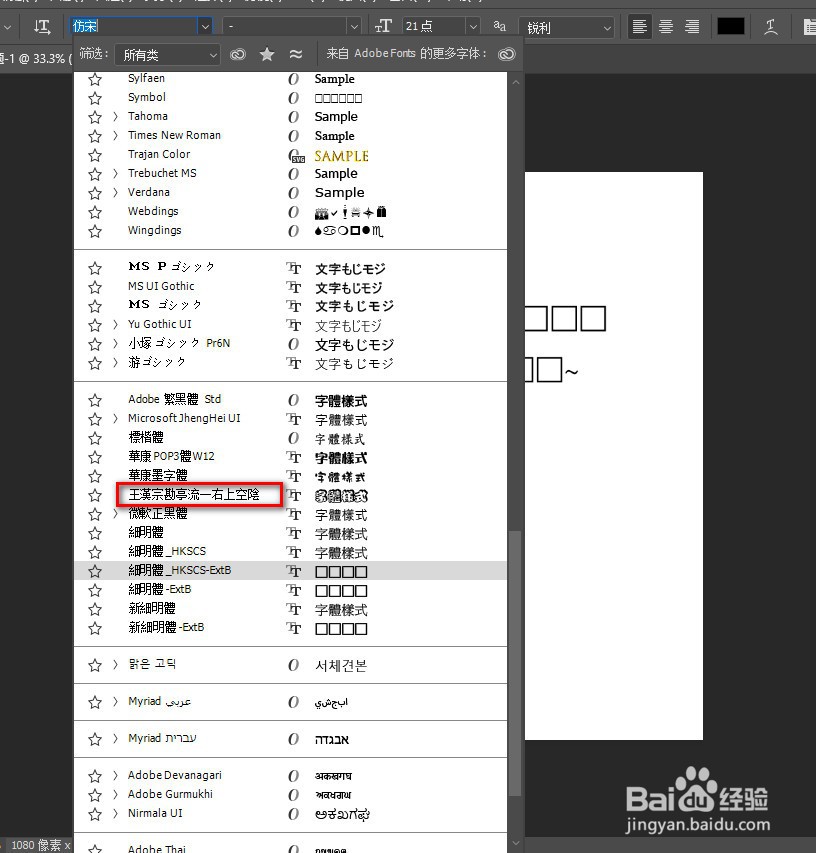Click the font list scrollbar thumb
The height and width of the screenshot is (853, 816).
click(x=515, y=663)
